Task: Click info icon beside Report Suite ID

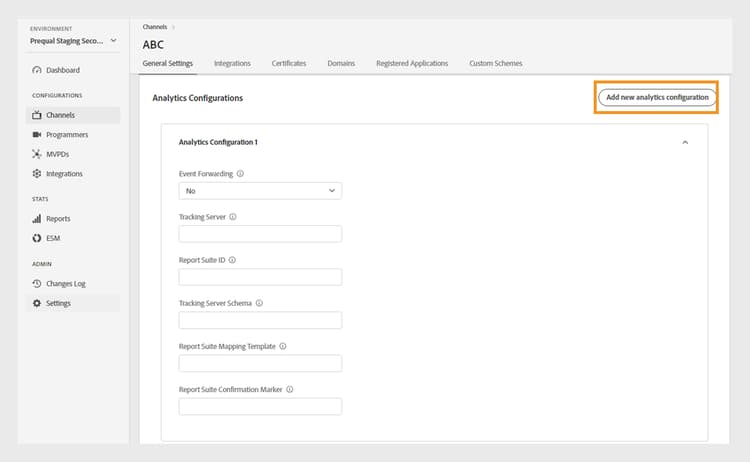Action: click(233, 260)
